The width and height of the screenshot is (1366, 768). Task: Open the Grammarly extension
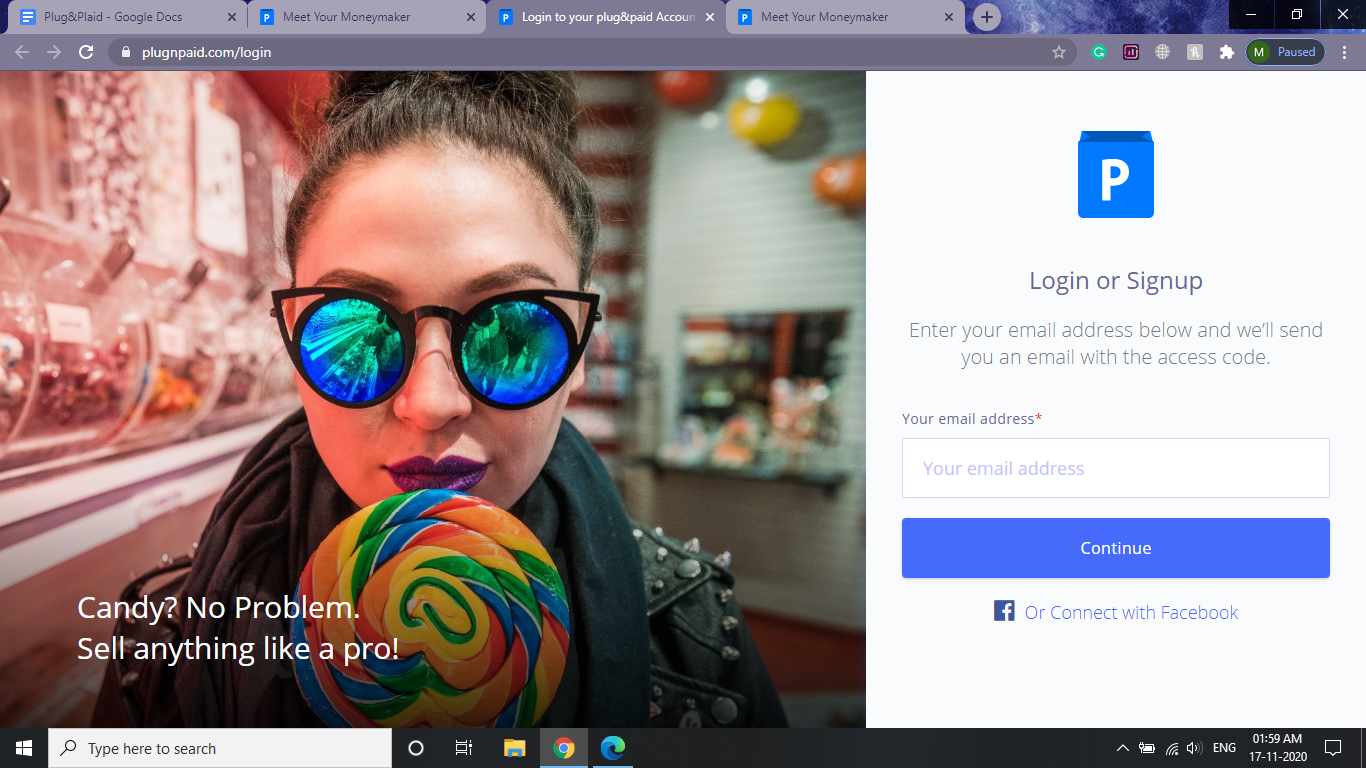tap(1099, 52)
